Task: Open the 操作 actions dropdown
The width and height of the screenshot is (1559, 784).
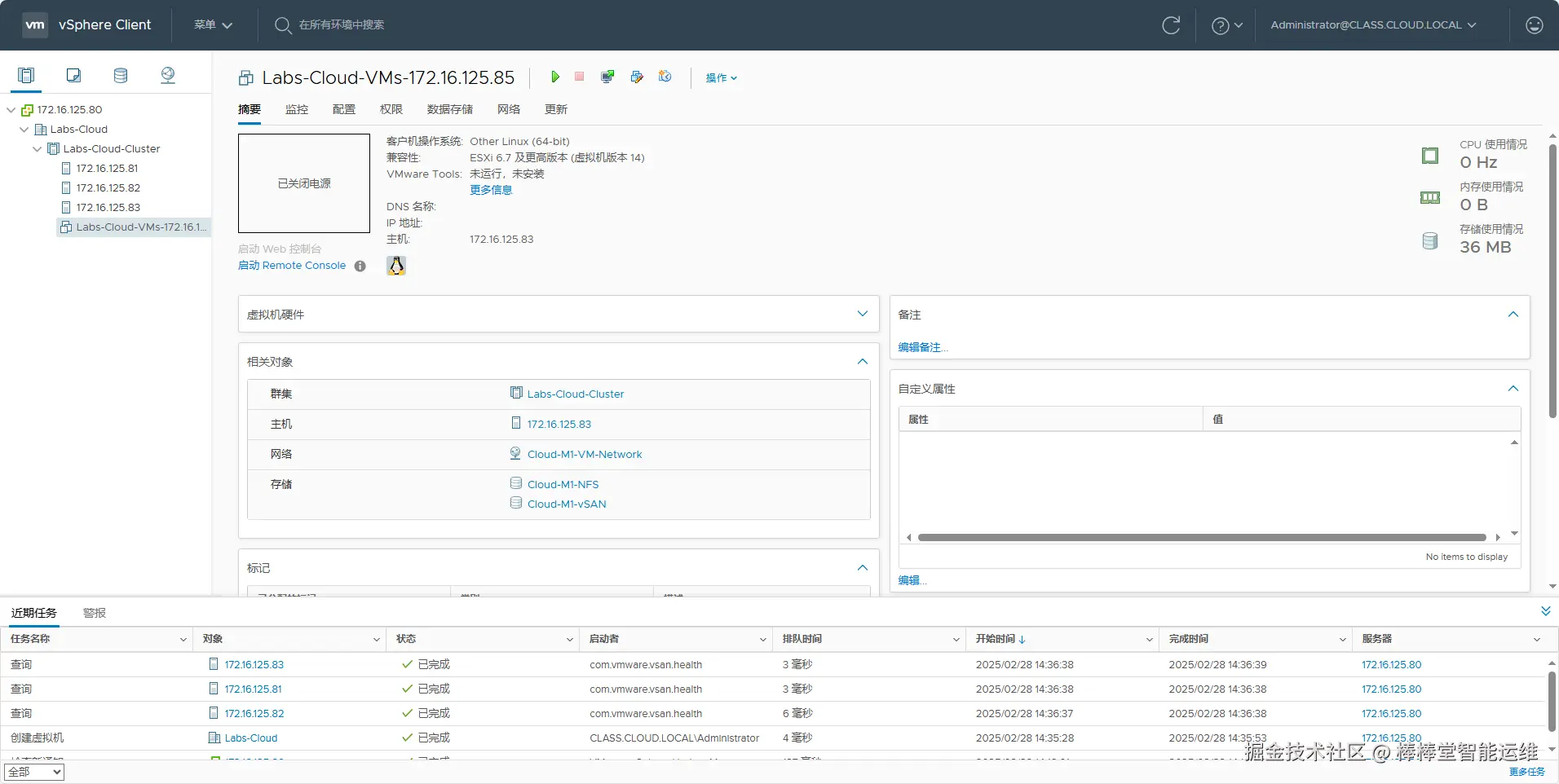Action: [x=722, y=77]
